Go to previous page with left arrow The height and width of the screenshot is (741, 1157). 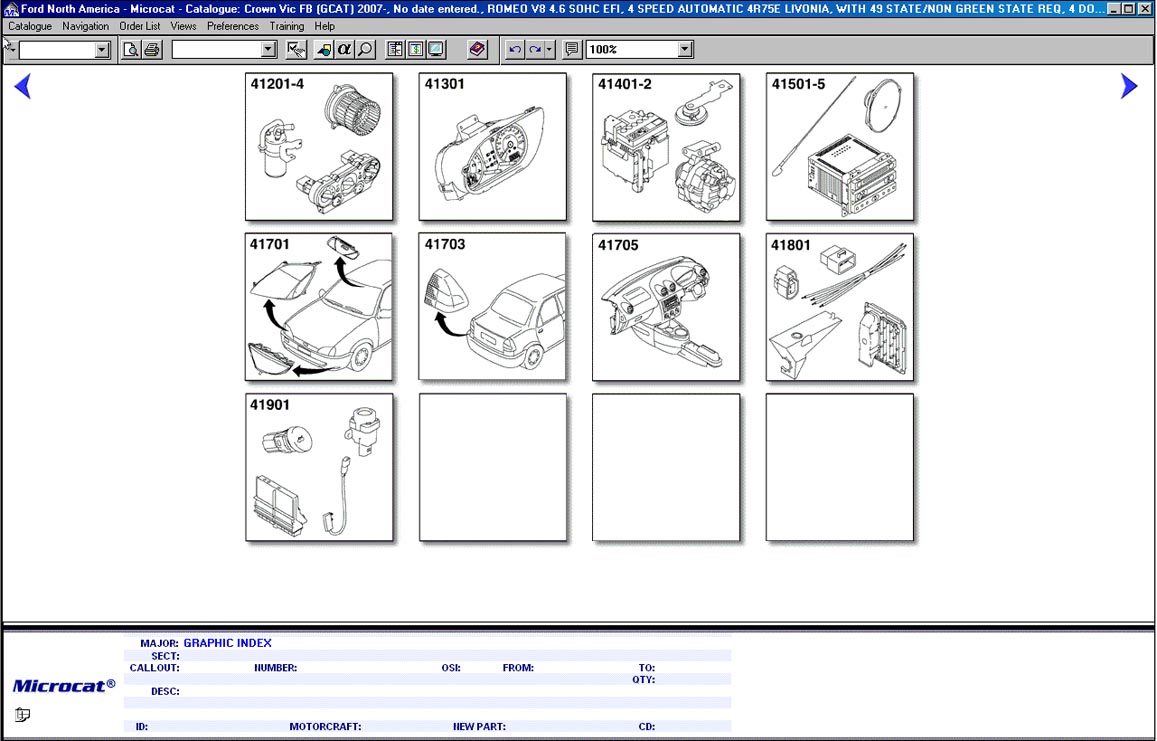23,87
